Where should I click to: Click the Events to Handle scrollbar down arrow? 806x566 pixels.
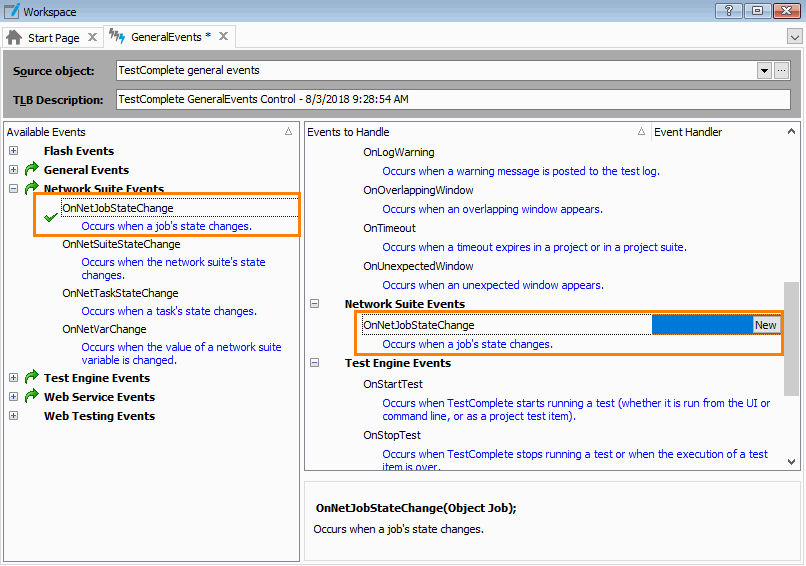point(792,462)
